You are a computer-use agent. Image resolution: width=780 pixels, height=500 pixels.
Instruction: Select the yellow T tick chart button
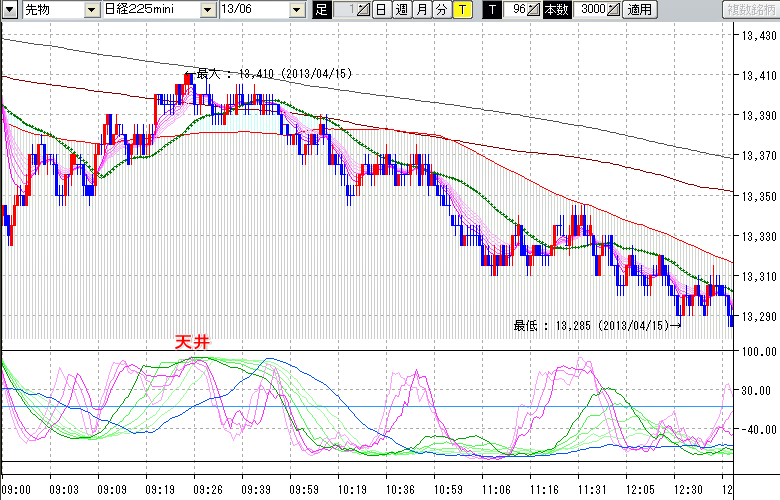coord(462,10)
